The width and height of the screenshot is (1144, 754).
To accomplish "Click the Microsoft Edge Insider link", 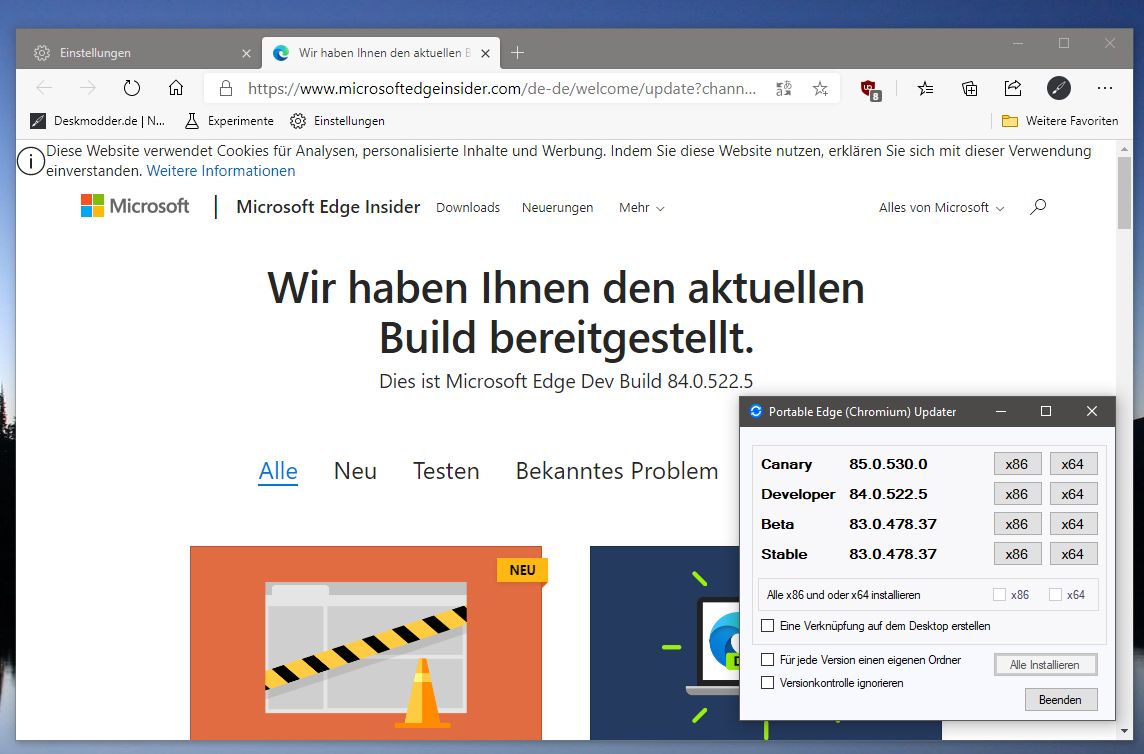I will [328, 207].
